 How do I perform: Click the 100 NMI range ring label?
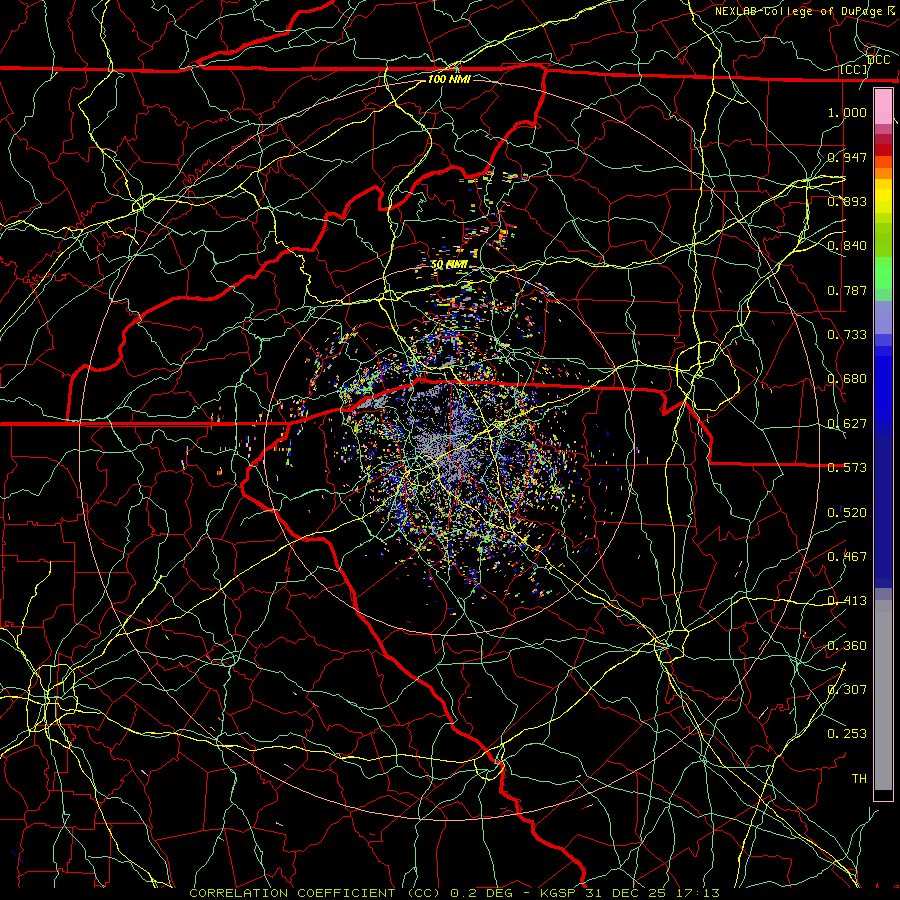pyautogui.click(x=449, y=79)
